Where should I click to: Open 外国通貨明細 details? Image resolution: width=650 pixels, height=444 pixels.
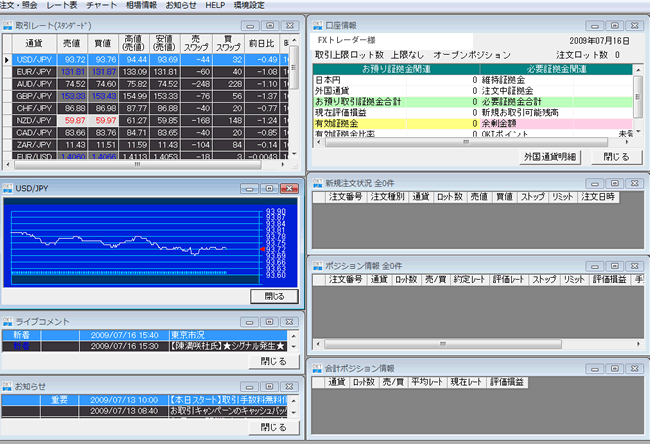(550, 157)
